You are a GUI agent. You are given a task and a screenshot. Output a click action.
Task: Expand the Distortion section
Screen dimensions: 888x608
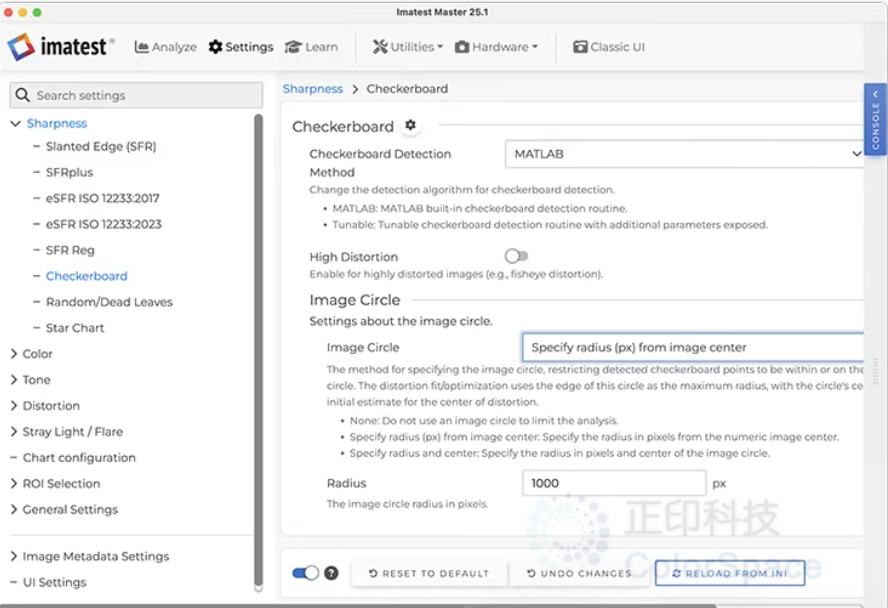tap(14, 406)
